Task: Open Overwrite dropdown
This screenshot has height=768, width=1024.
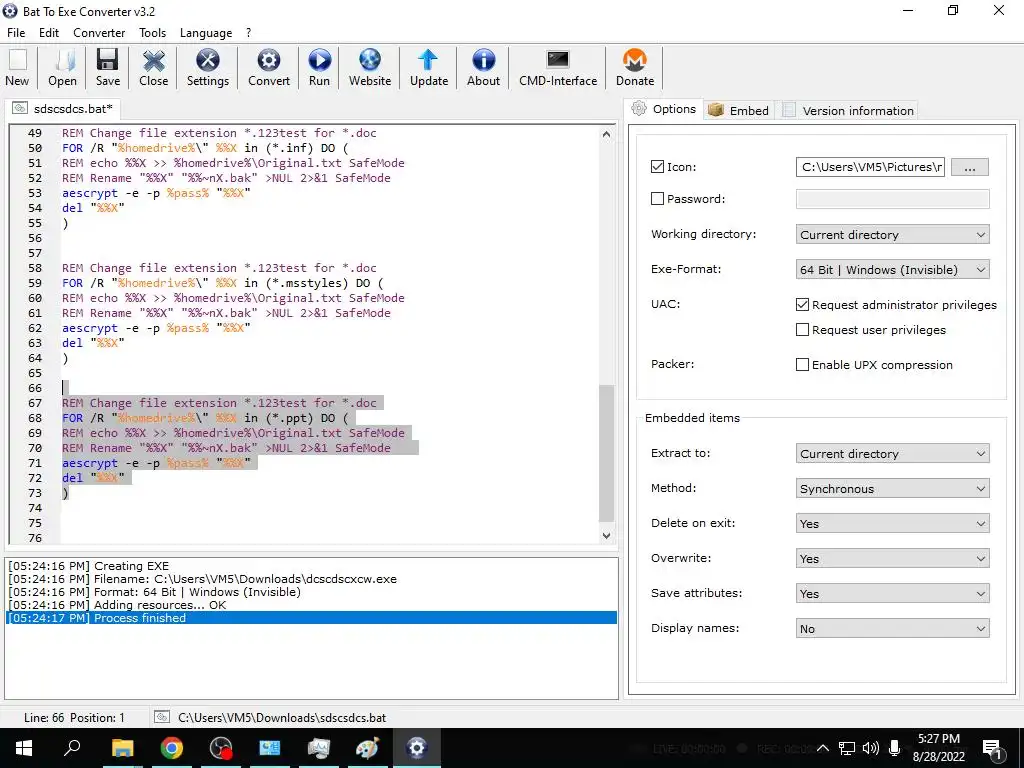Action: tap(892, 558)
